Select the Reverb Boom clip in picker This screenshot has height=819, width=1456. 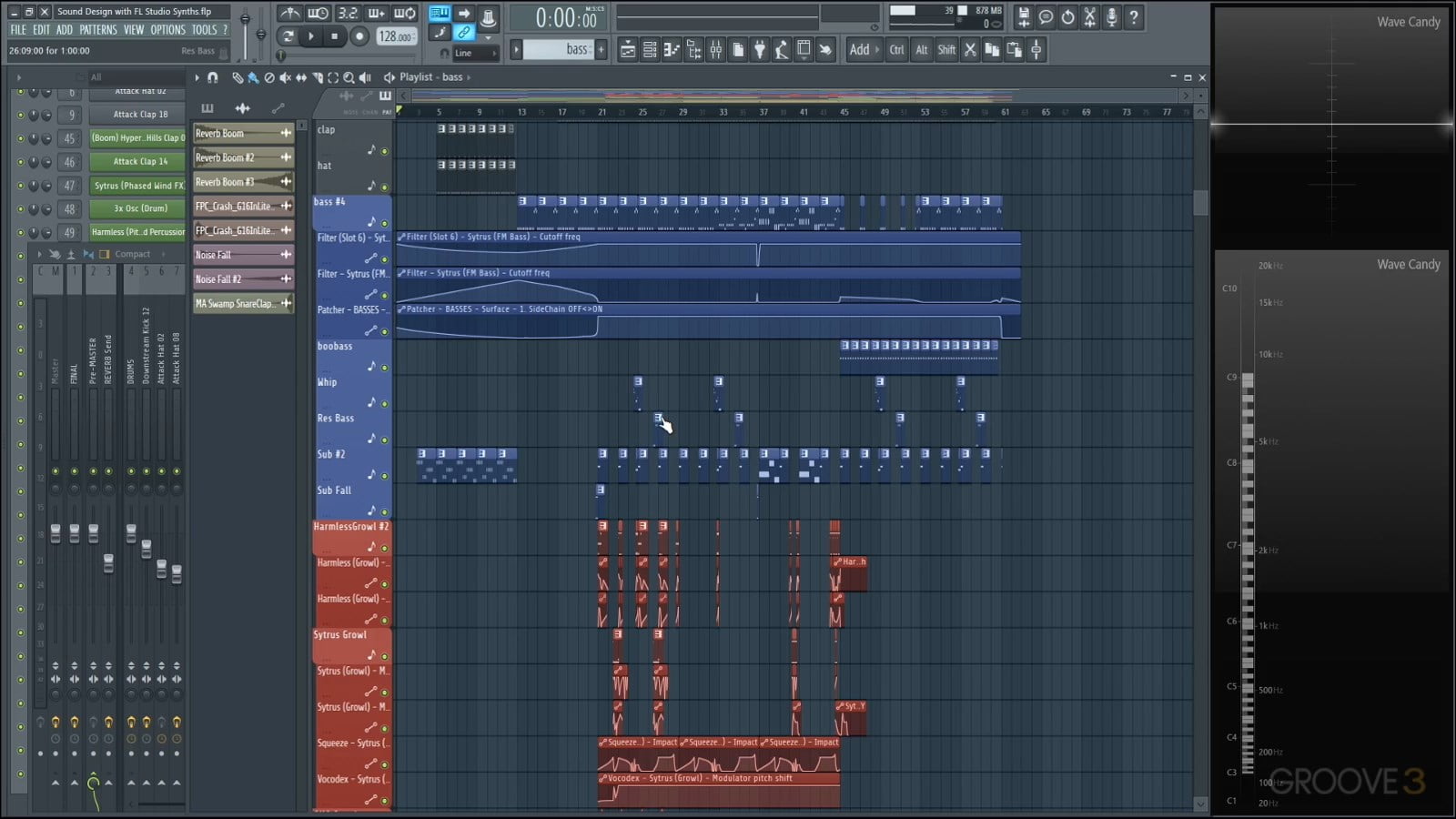pyautogui.click(x=243, y=133)
